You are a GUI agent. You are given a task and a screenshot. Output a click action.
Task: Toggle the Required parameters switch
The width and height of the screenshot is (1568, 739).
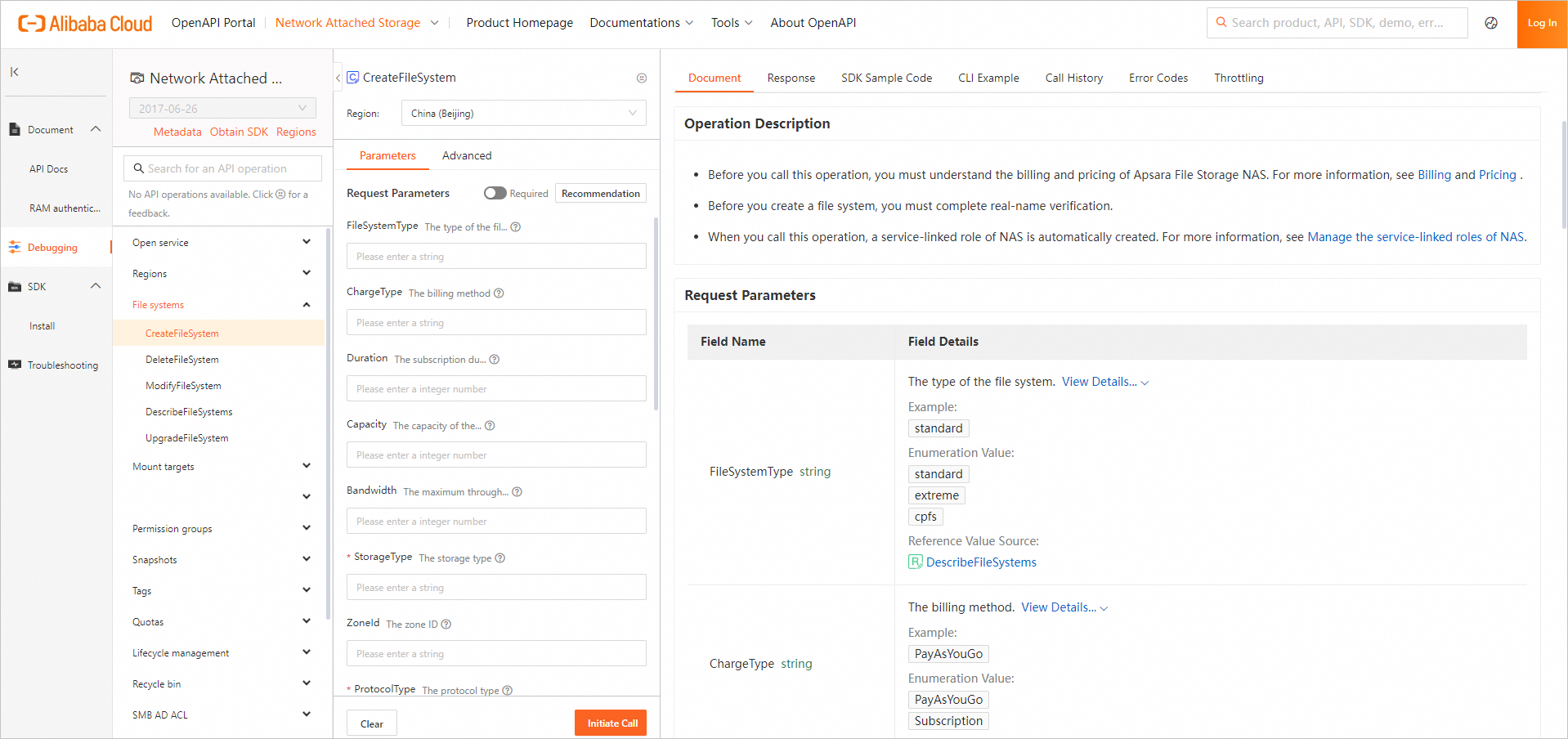(x=495, y=194)
